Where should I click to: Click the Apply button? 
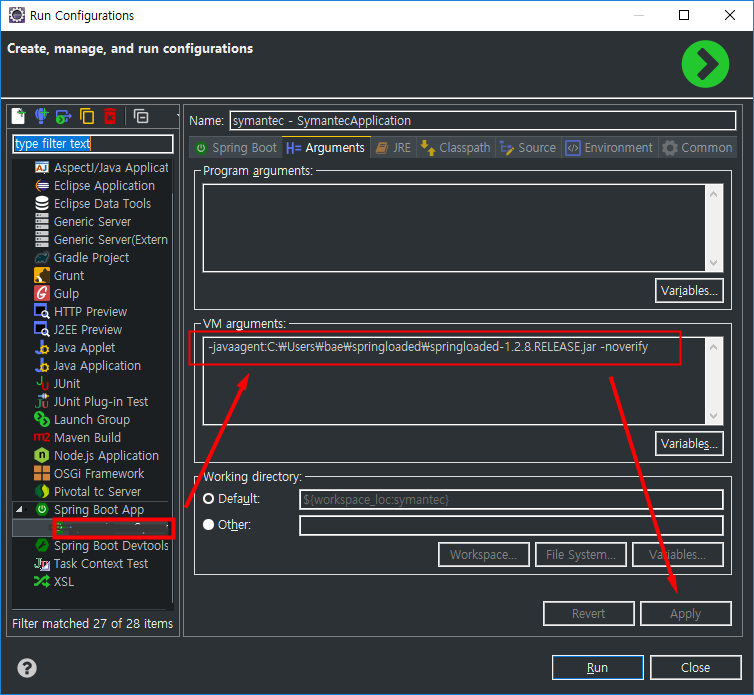pos(686,614)
